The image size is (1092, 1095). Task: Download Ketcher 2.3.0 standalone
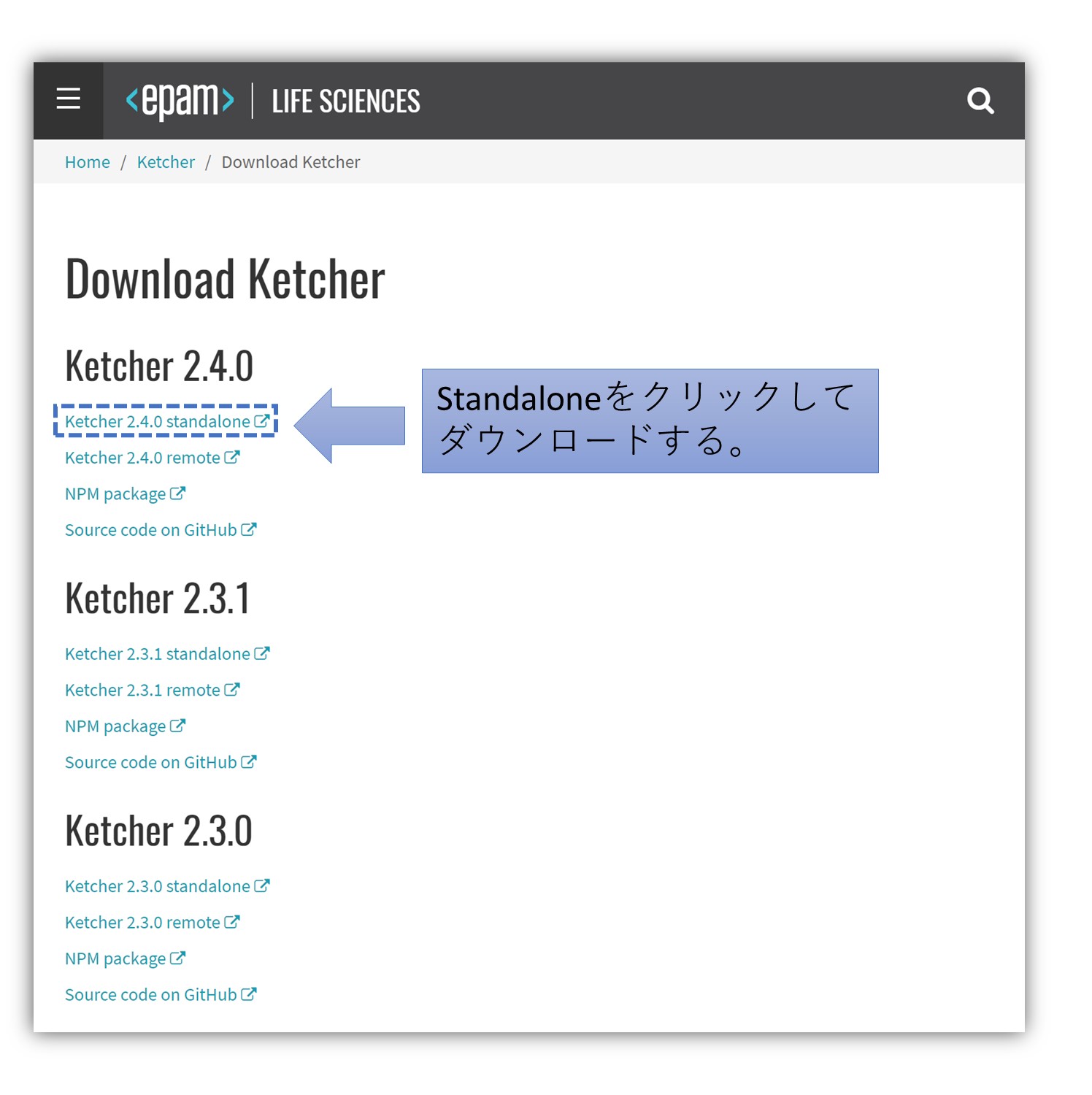pos(157,885)
